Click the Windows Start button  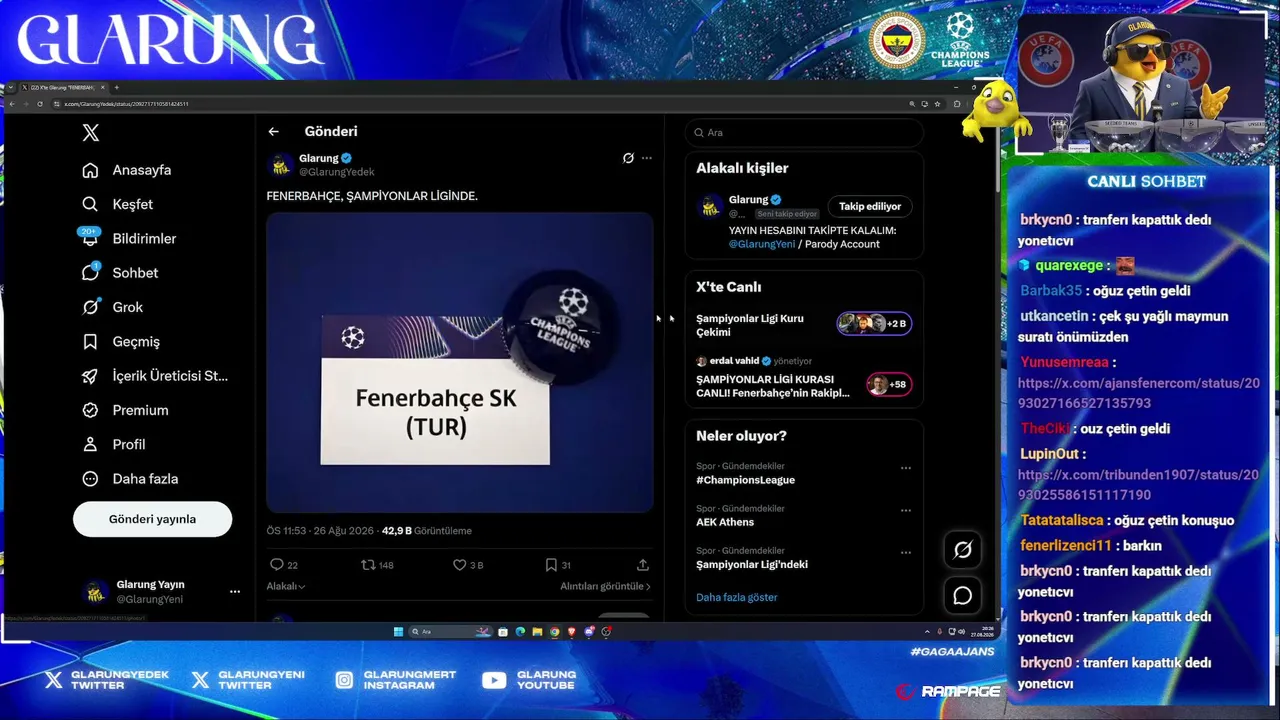click(x=397, y=631)
